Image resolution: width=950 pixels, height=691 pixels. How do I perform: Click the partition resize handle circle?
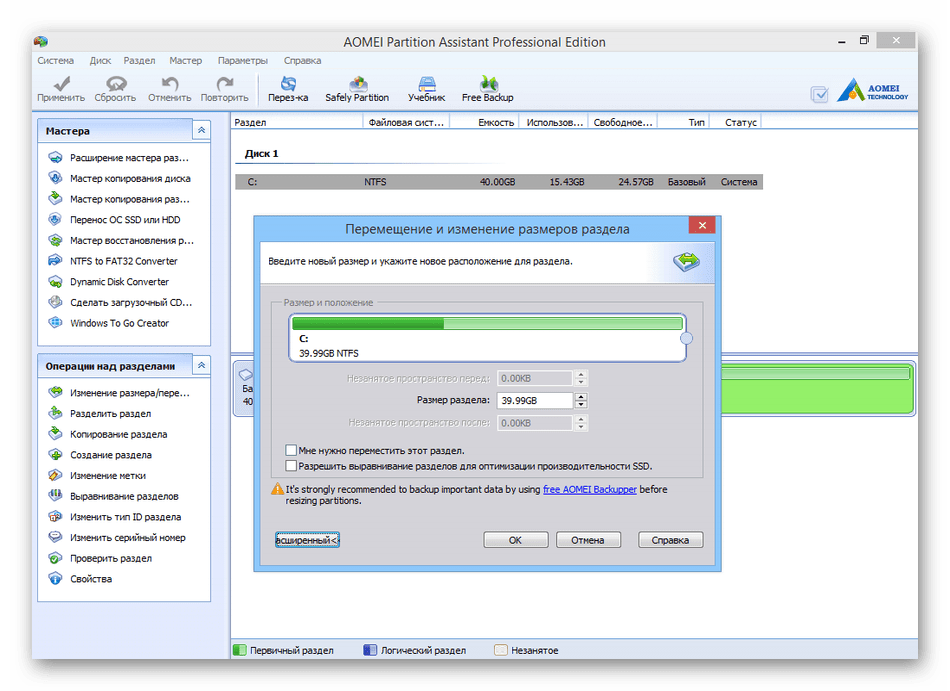686,338
